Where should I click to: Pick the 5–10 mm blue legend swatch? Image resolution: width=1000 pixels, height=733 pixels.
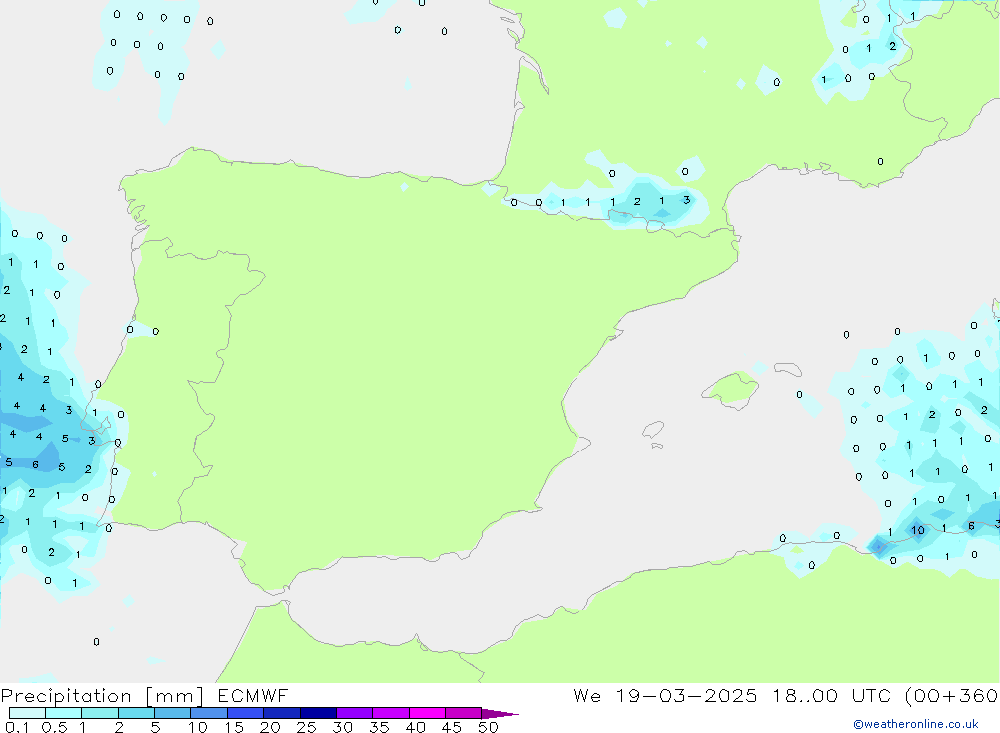pos(172,713)
